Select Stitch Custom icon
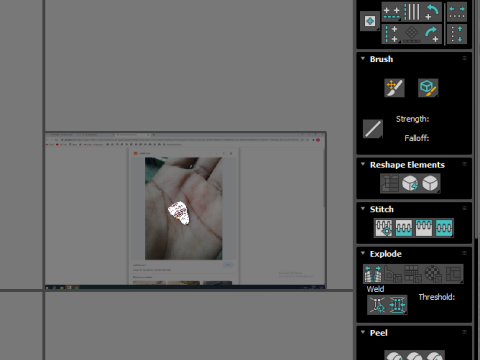Screen dimensions: 480x360 coord(444,228)
